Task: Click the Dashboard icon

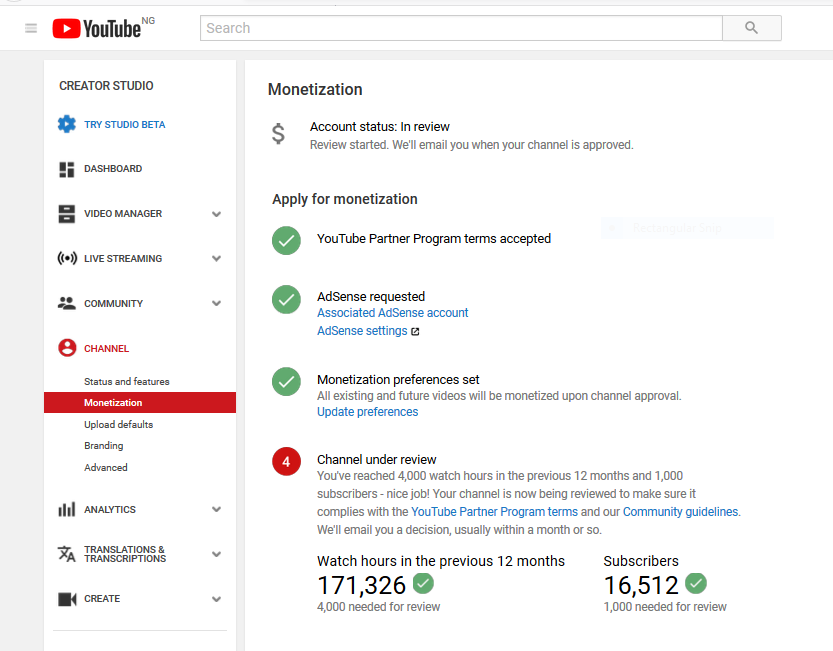Action: coord(67,169)
